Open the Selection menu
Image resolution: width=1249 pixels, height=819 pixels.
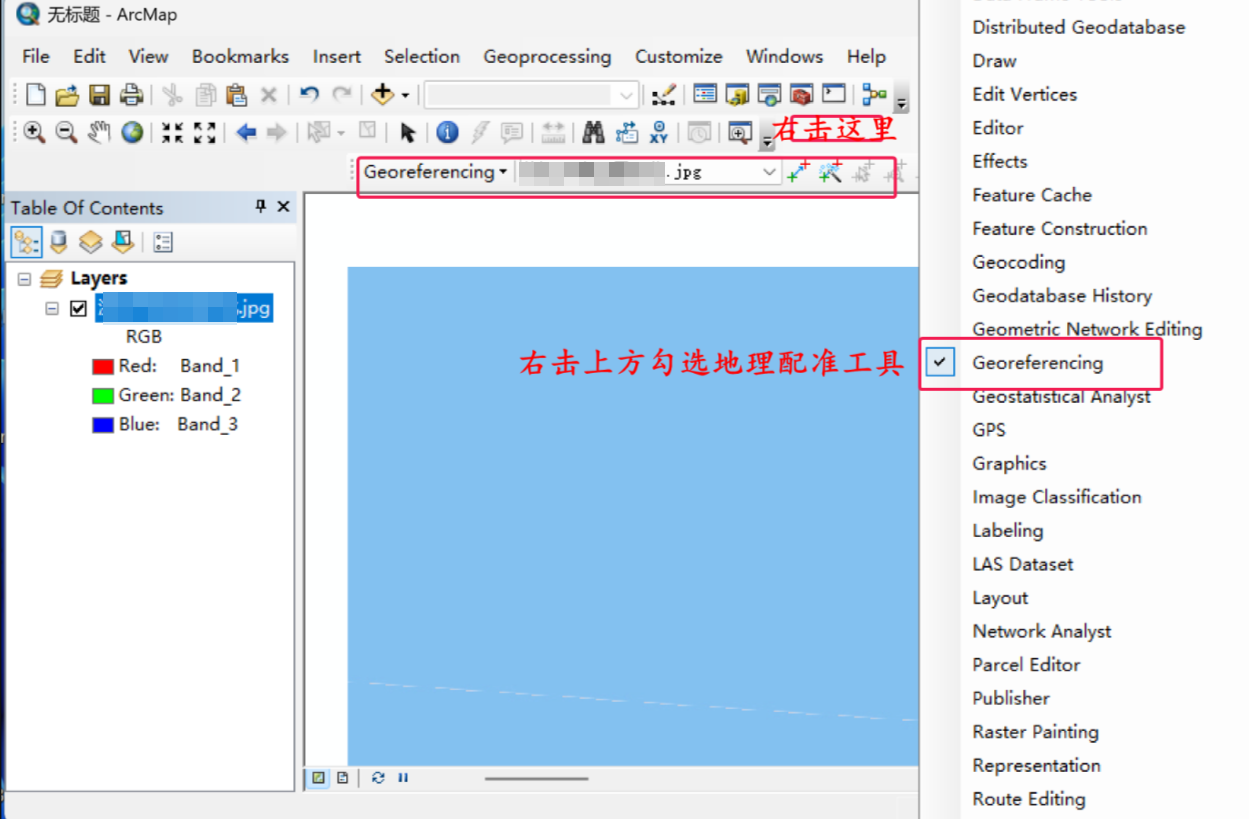[422, 56]
